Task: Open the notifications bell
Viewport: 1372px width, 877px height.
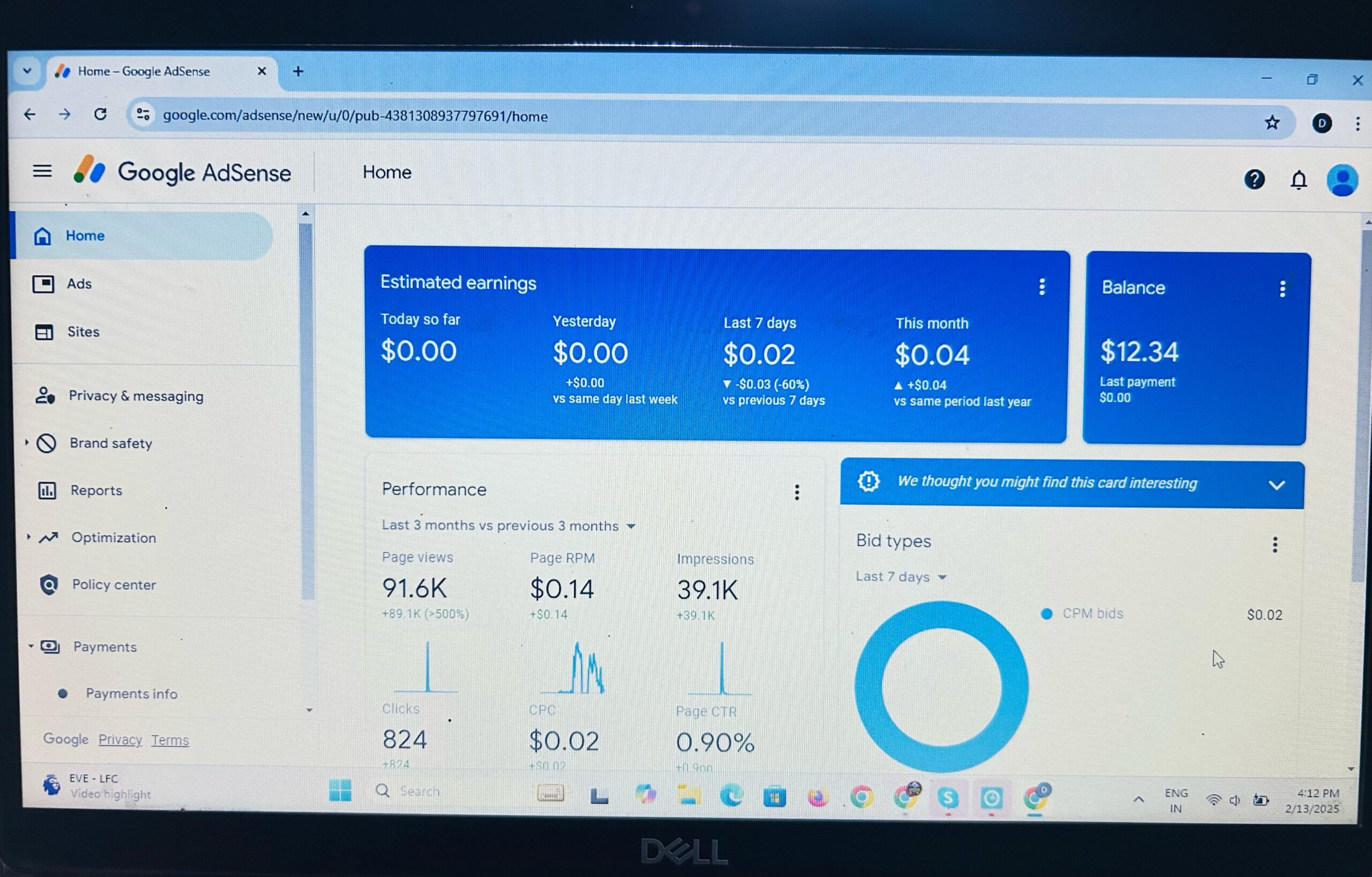Action: tap(1298, 180)
